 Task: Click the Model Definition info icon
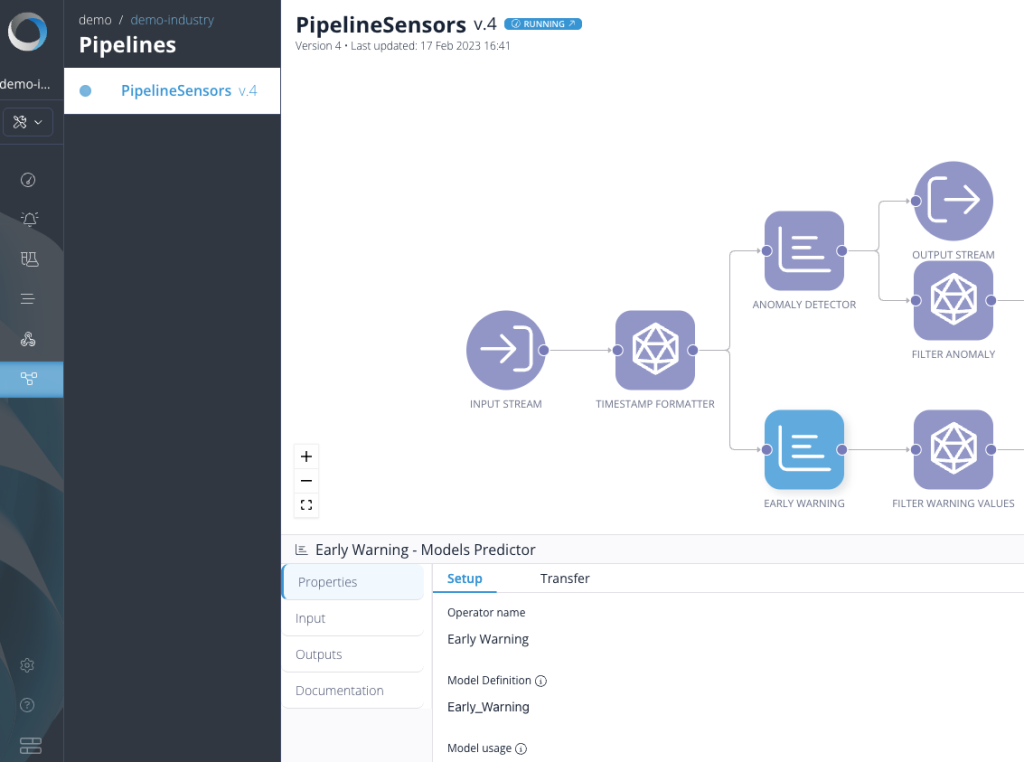click(541, 681)
